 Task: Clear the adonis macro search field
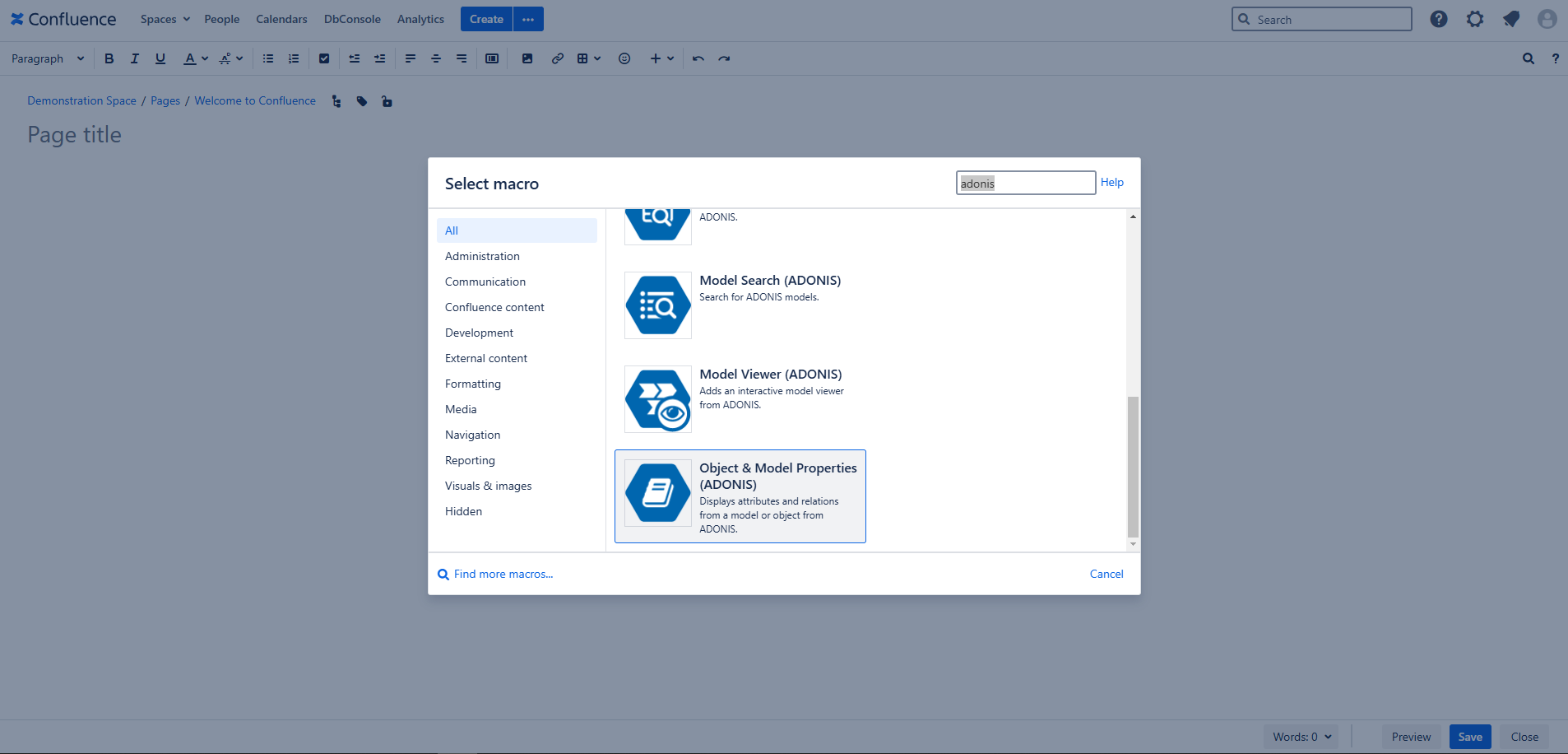[x=1025, y=182]
